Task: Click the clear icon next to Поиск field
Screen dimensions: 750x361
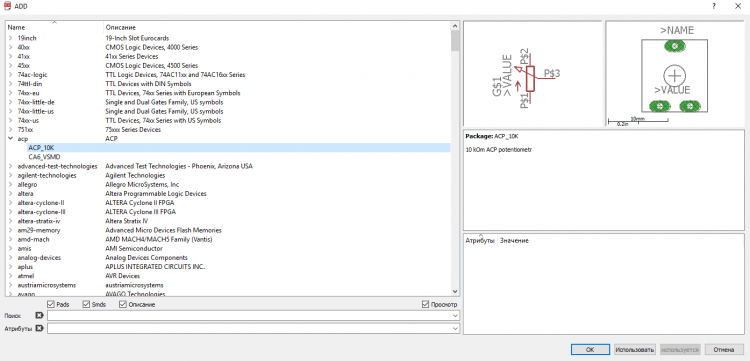Action: pos(39,316)
